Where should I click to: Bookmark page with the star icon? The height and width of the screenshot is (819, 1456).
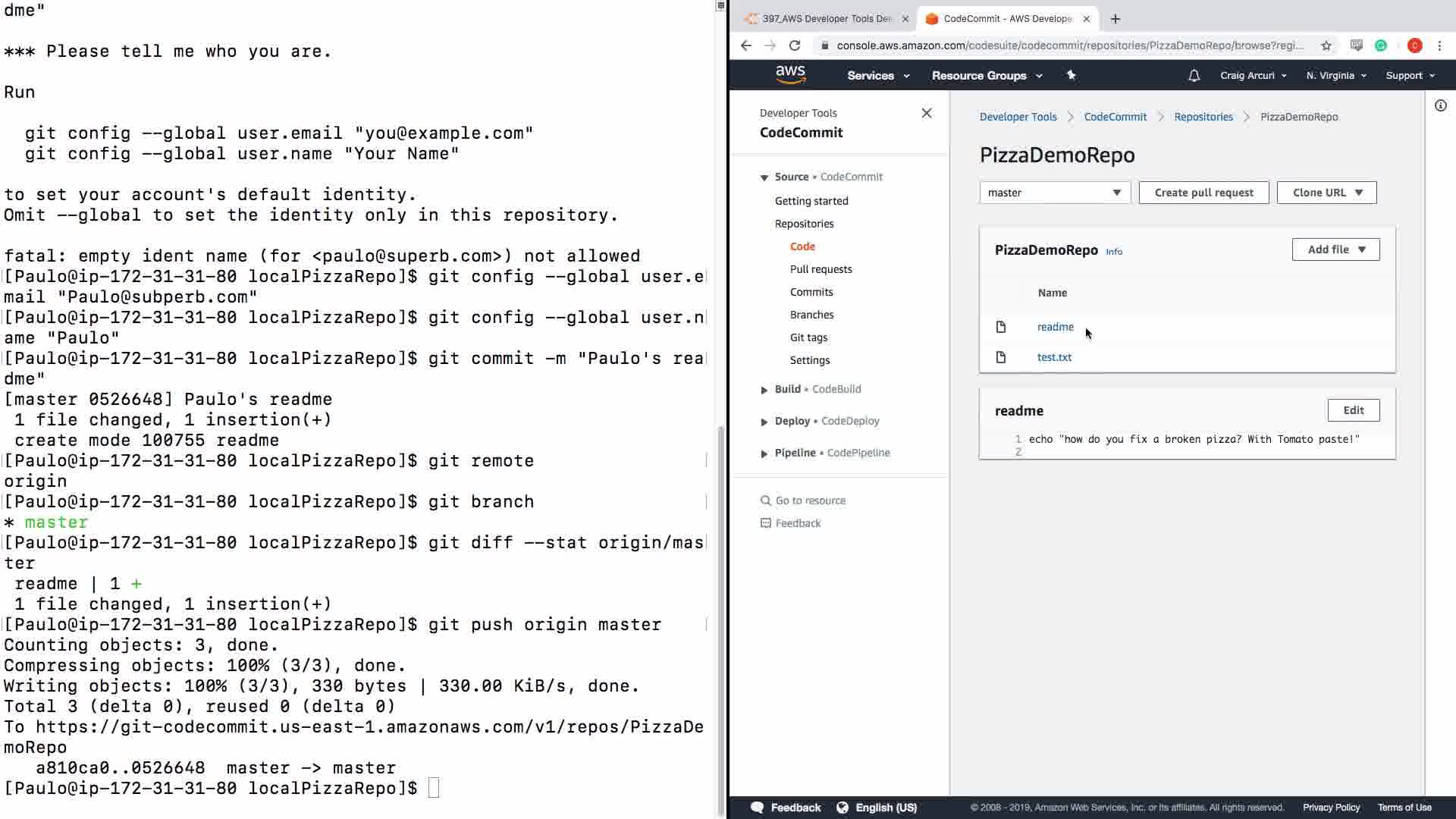point(1326,45)
